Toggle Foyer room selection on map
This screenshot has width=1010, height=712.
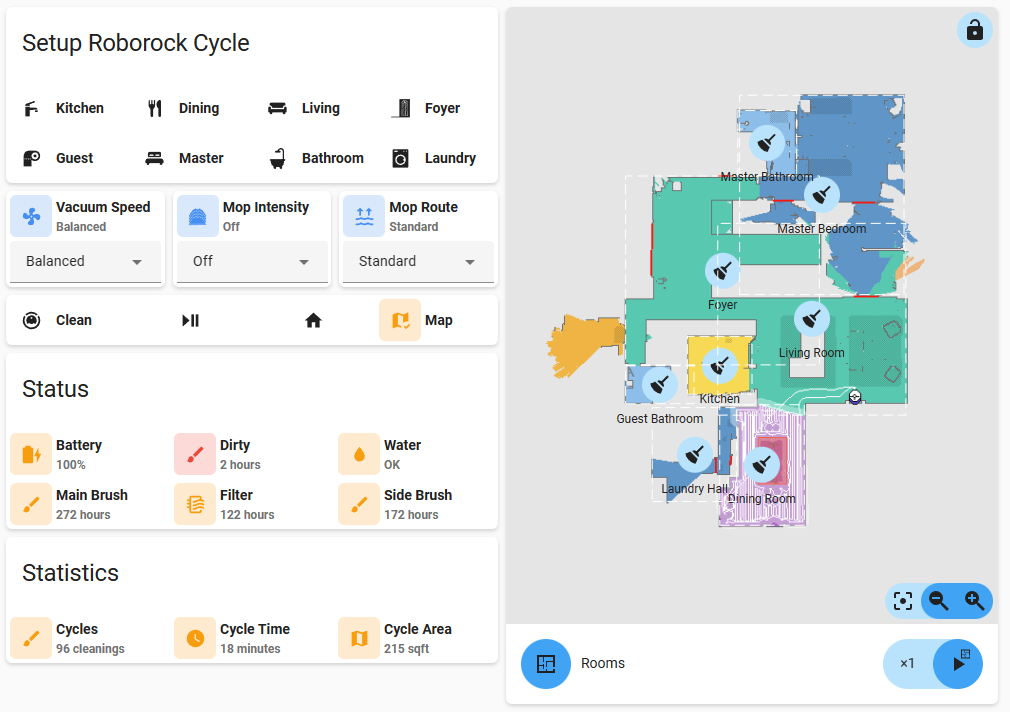click(723, 271)
